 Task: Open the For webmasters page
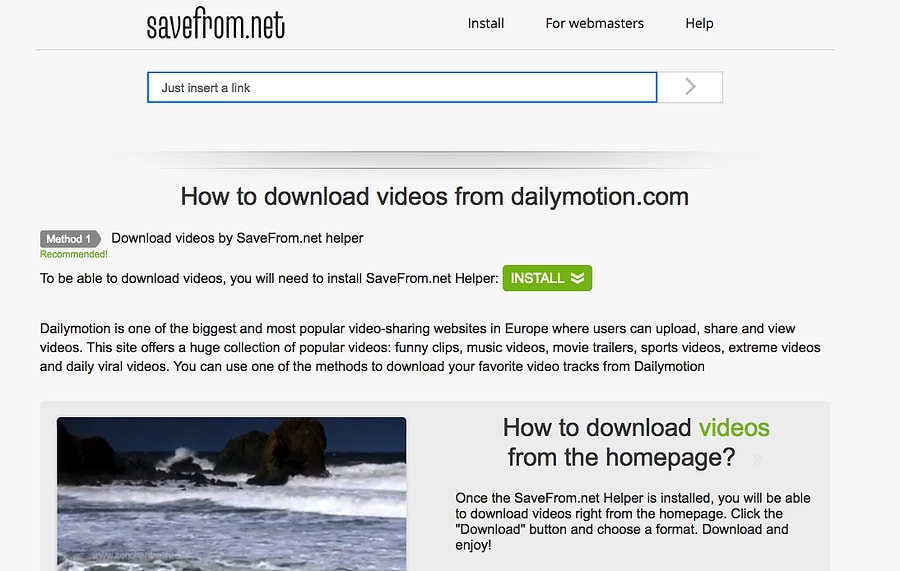(x=595, y=24)
